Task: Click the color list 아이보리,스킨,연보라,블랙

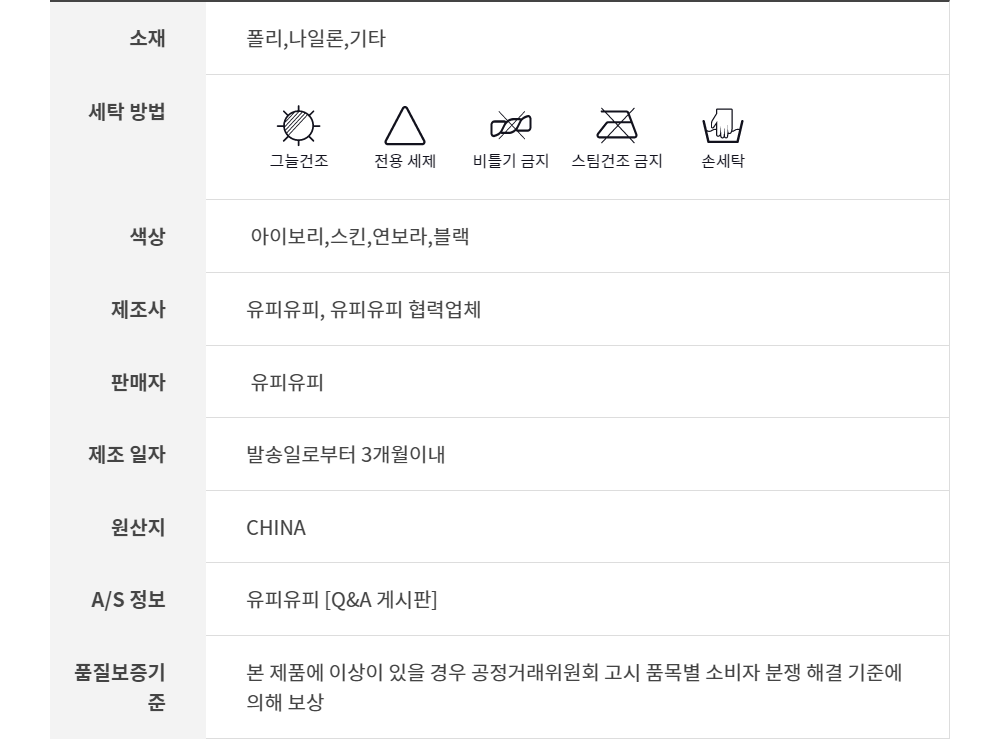Action: pyautogui.click(x=360, y=237)
